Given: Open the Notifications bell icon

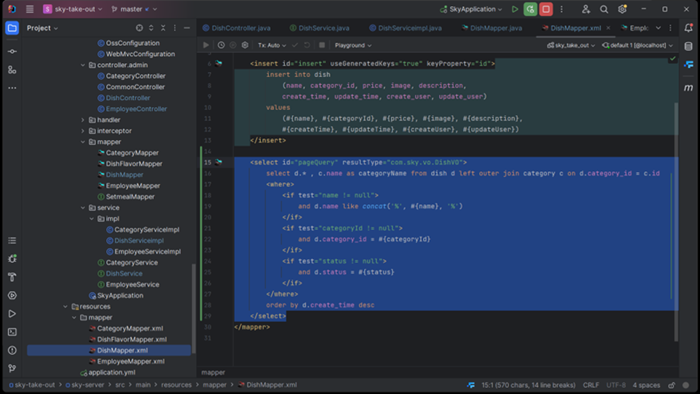Looking at the screenshot, I should 688,28.
